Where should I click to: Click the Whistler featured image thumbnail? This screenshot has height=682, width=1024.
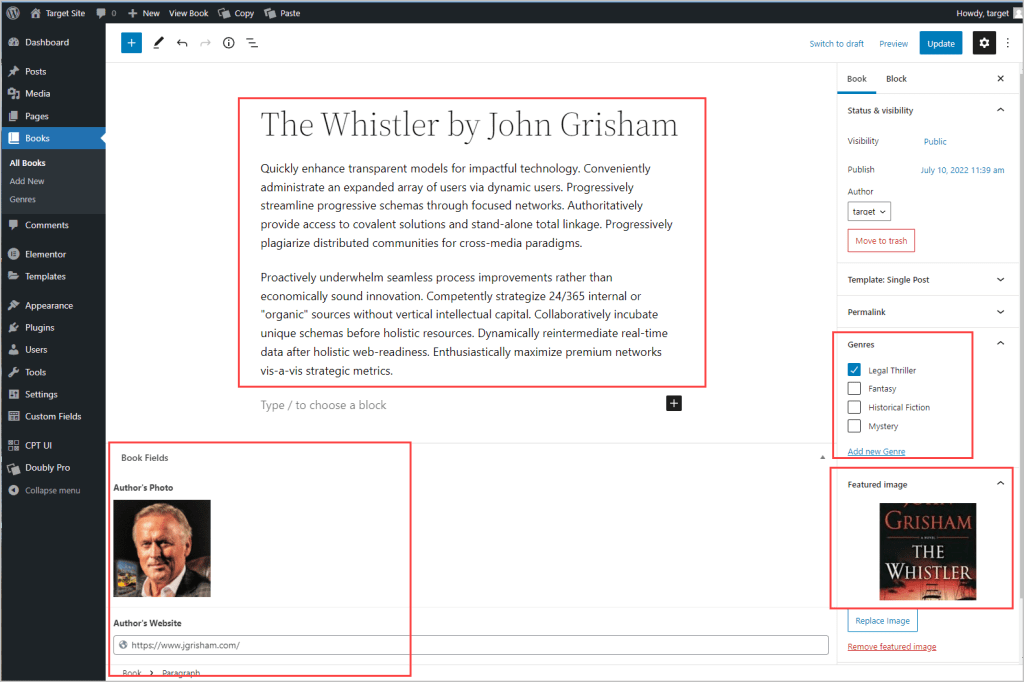pos(927,551)
